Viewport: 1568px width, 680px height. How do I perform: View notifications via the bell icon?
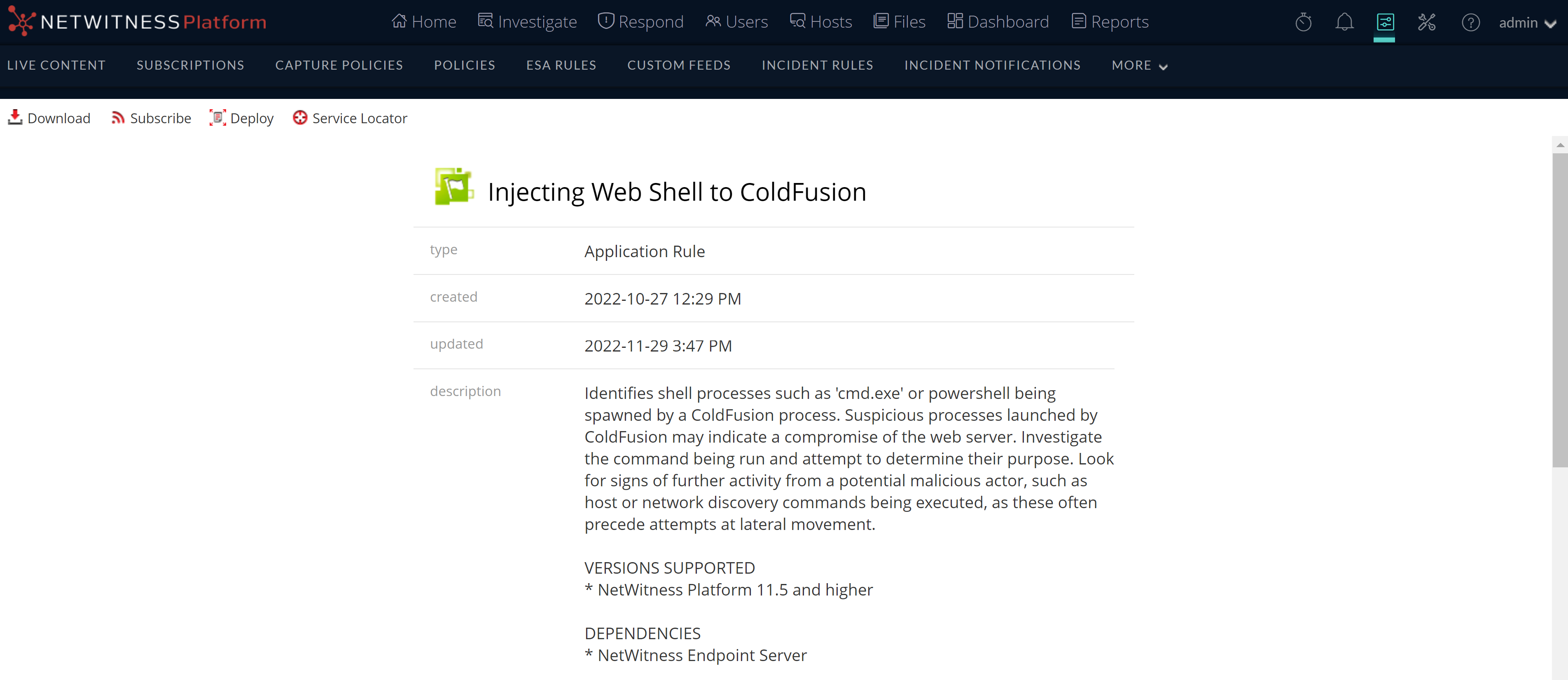(1344, 22)
